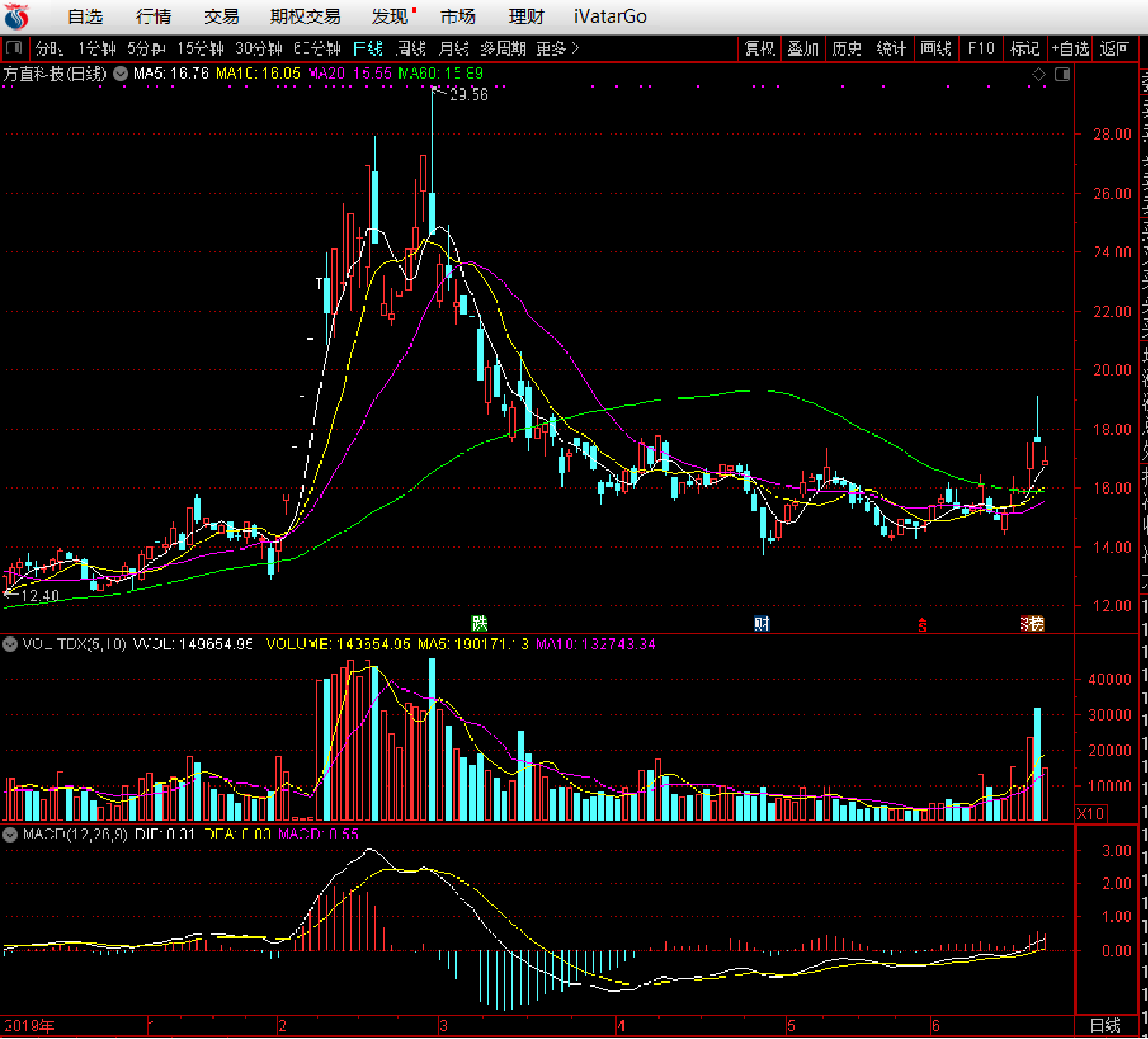Click the 叠加 button
Screen dimensions: 1148x1039
tap(803, 49)
